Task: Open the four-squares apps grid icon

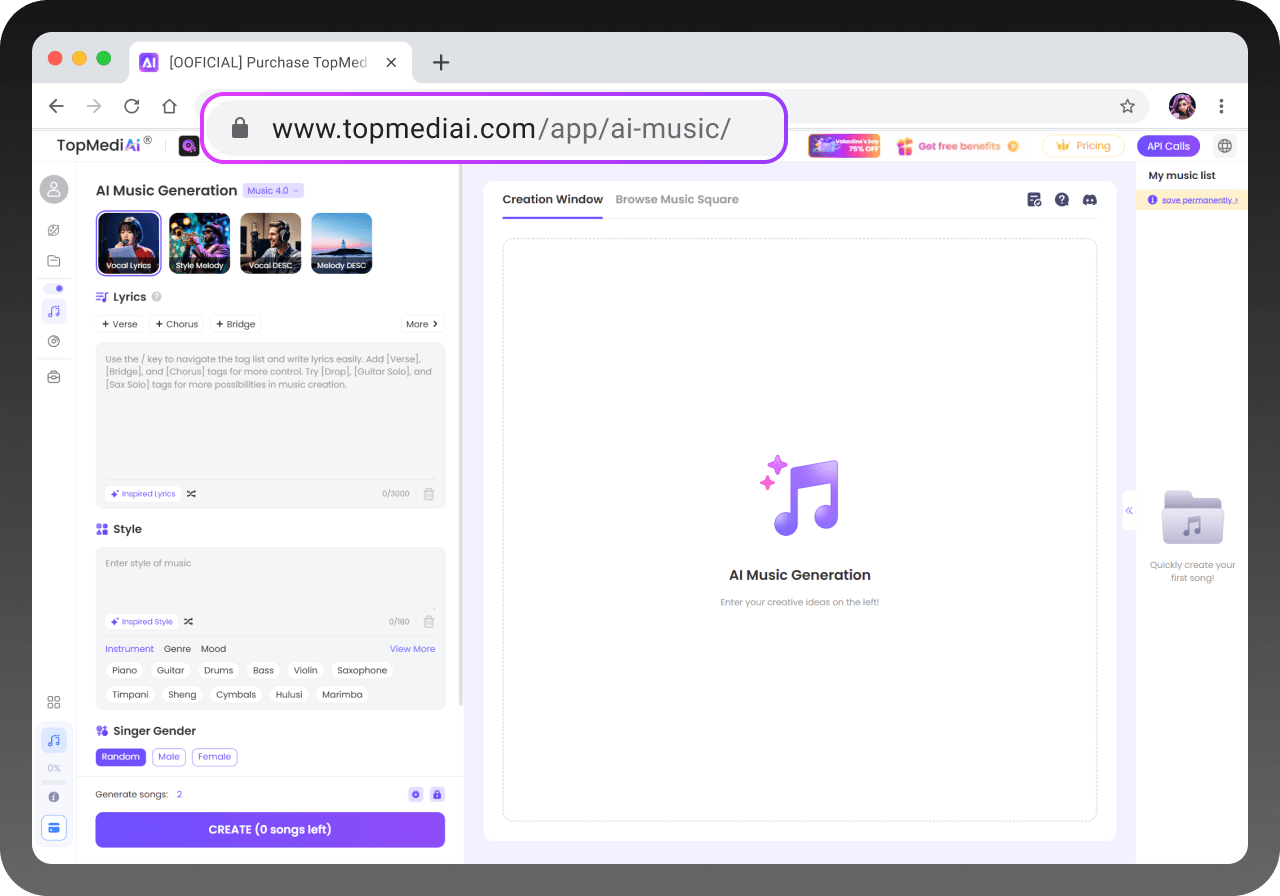Action: 54,702
